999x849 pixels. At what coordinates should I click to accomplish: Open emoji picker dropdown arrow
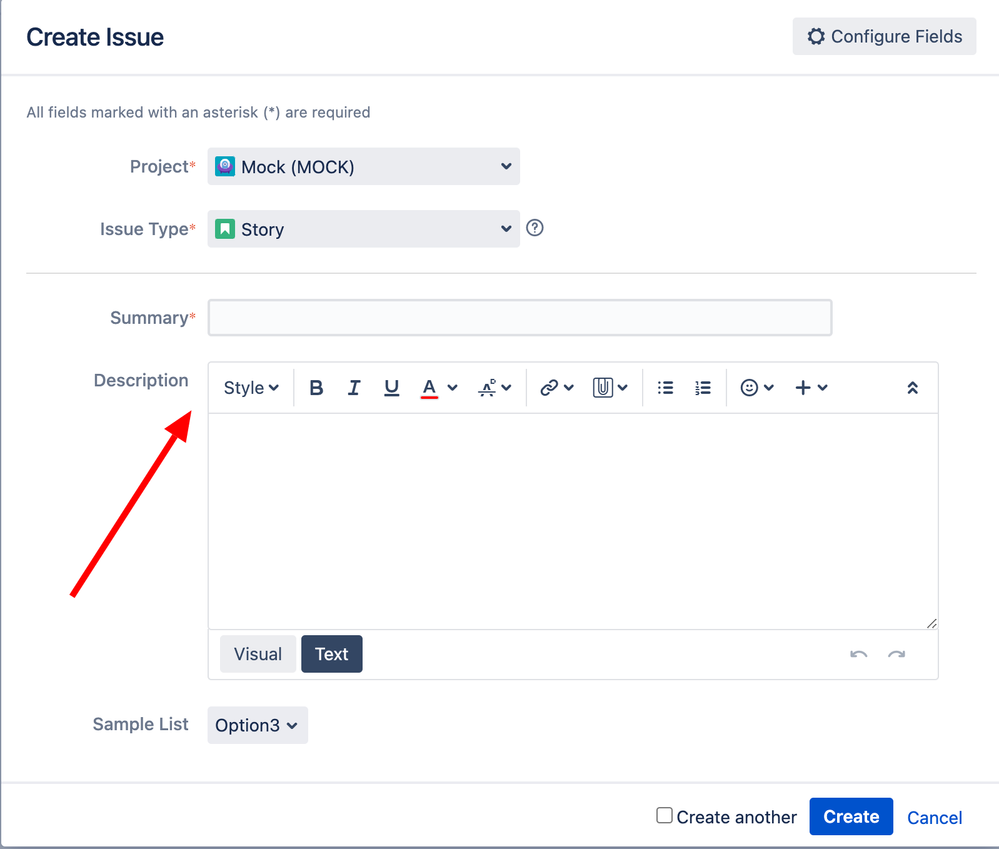769,388
